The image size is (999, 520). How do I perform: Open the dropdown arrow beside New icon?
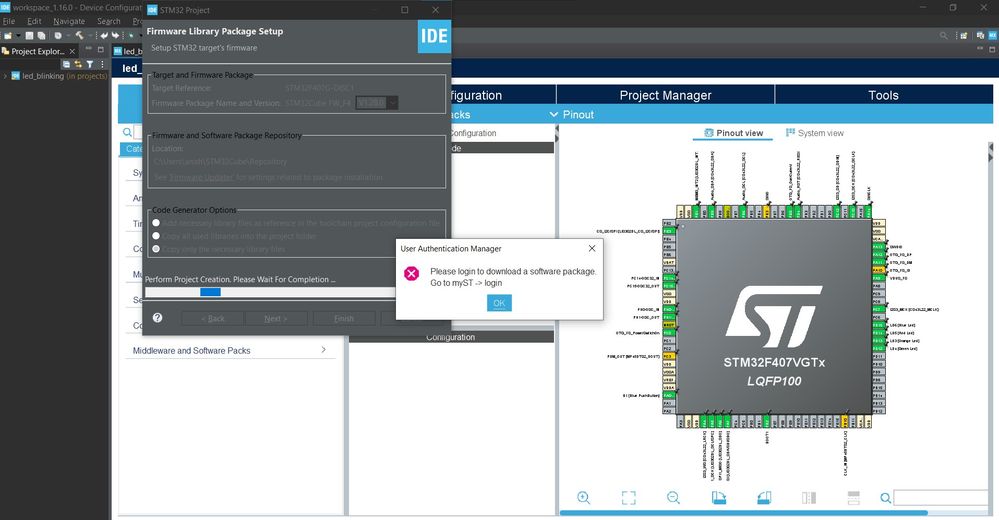click(18, 36)
